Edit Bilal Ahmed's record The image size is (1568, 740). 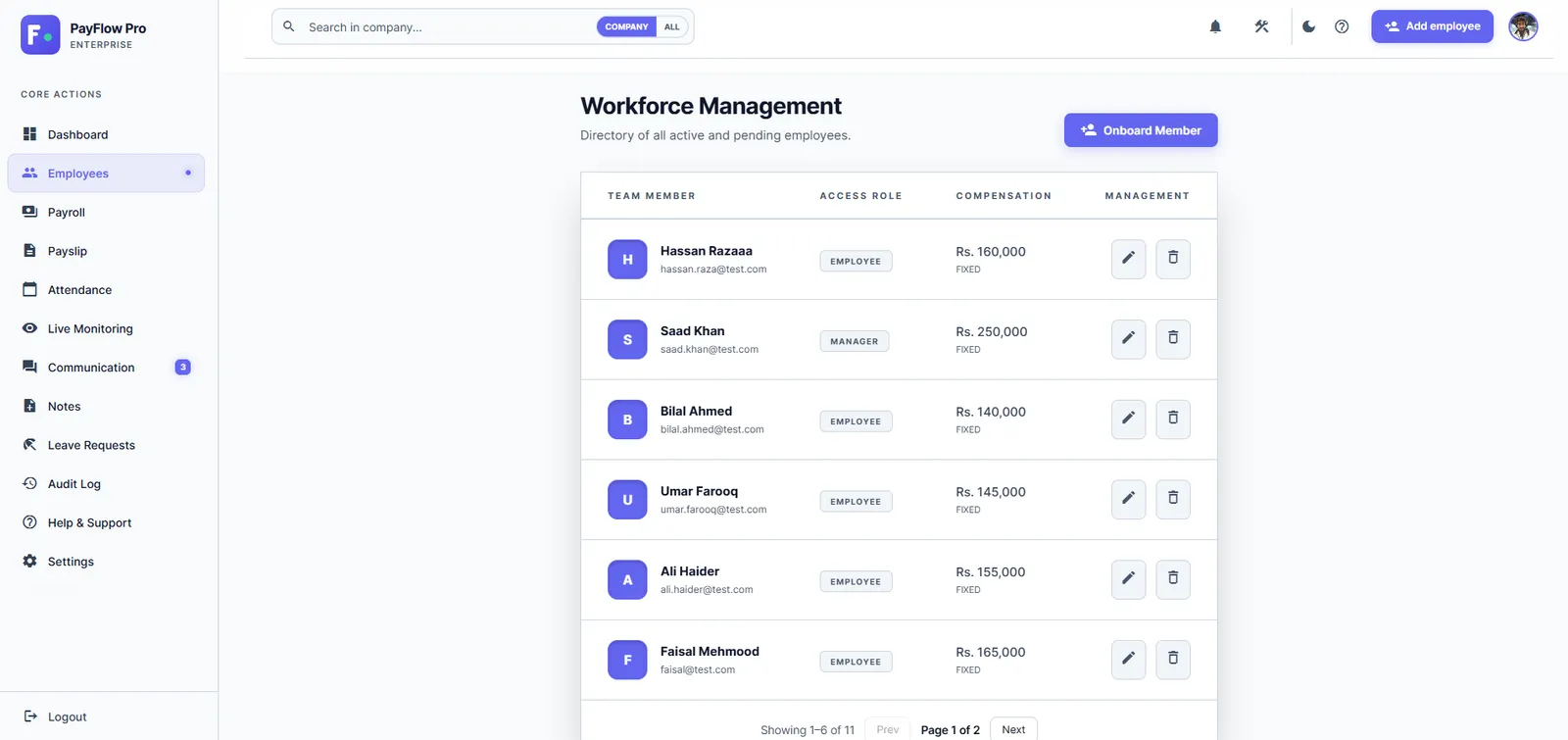coord(1128,419)
